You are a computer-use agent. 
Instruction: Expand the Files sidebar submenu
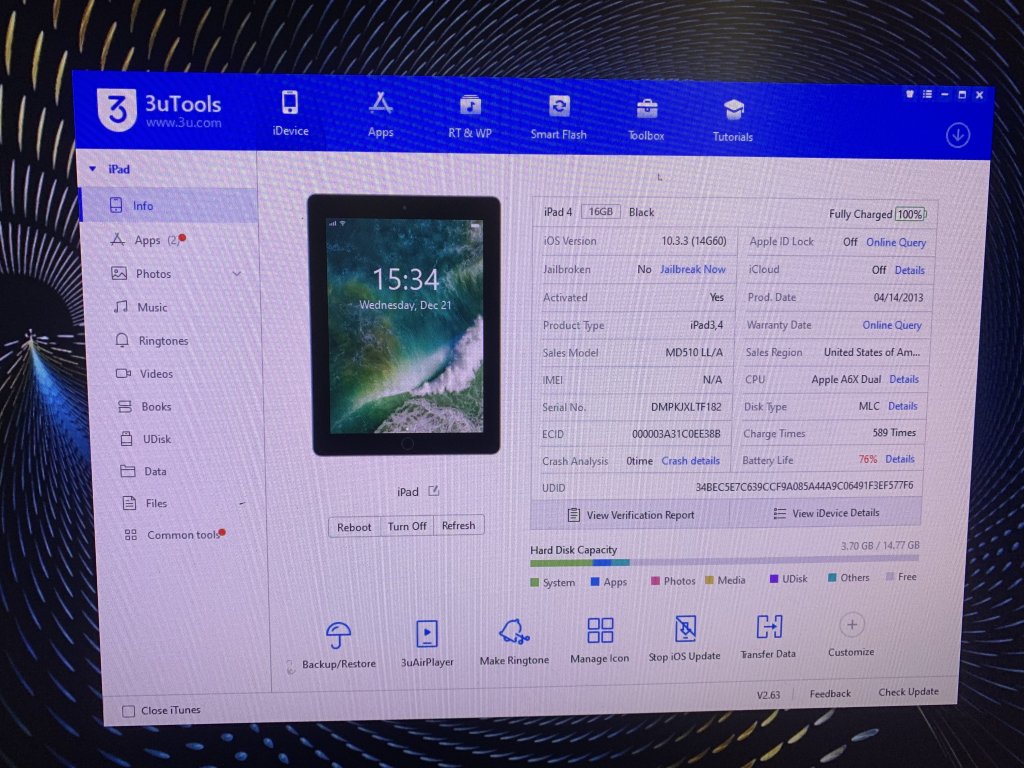(242, 504)
